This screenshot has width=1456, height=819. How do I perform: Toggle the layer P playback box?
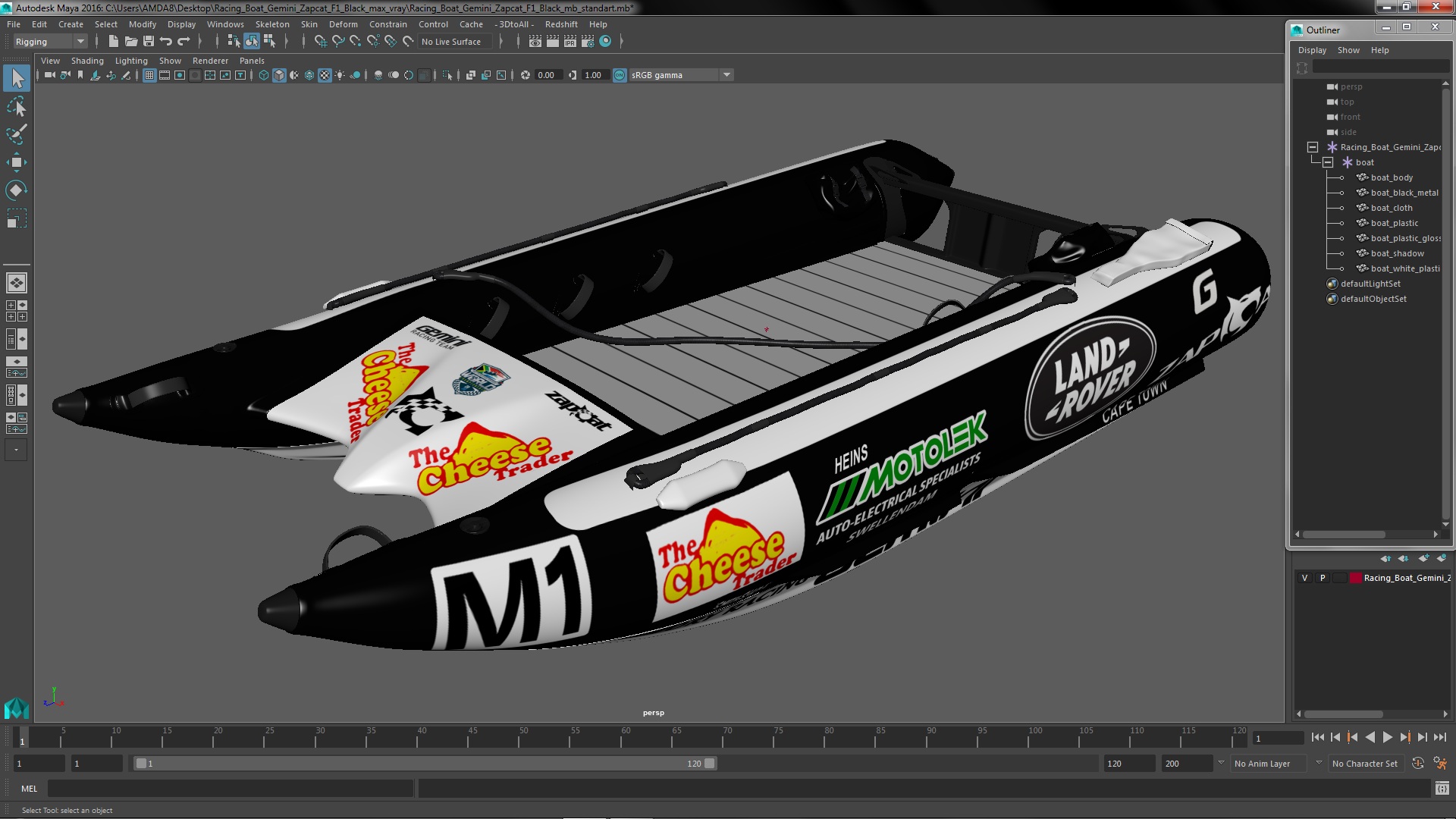click(x=1323, y=578)
